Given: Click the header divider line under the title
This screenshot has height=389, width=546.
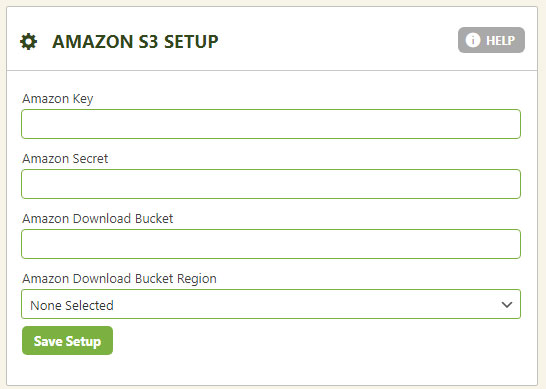Looking at the screenshot, I should tap(272, 70).
